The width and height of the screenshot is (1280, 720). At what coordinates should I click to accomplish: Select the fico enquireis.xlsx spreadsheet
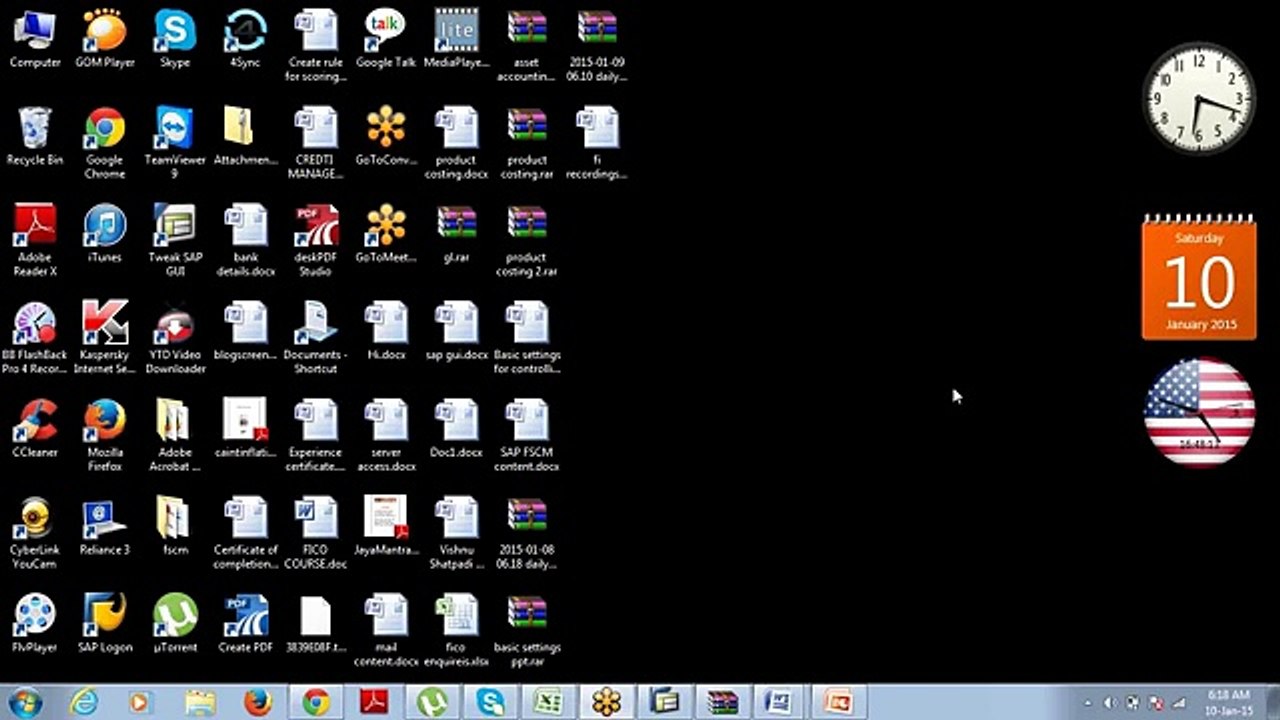pos(456,630)
